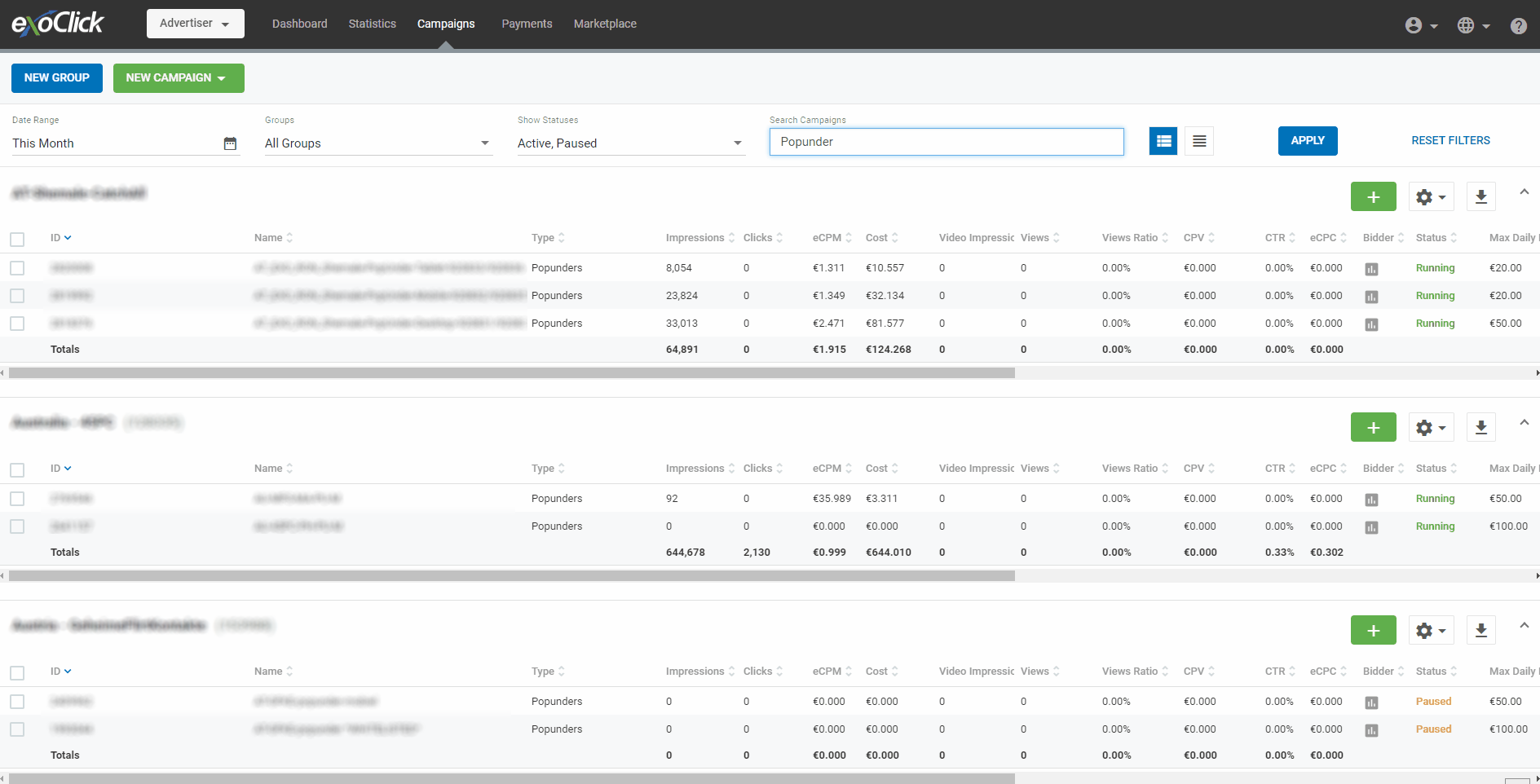This screenshot has height=784, width=1540.
Task: Tick checkbox for Running €100.00 campaign row
Action: (x=17, y=526)
